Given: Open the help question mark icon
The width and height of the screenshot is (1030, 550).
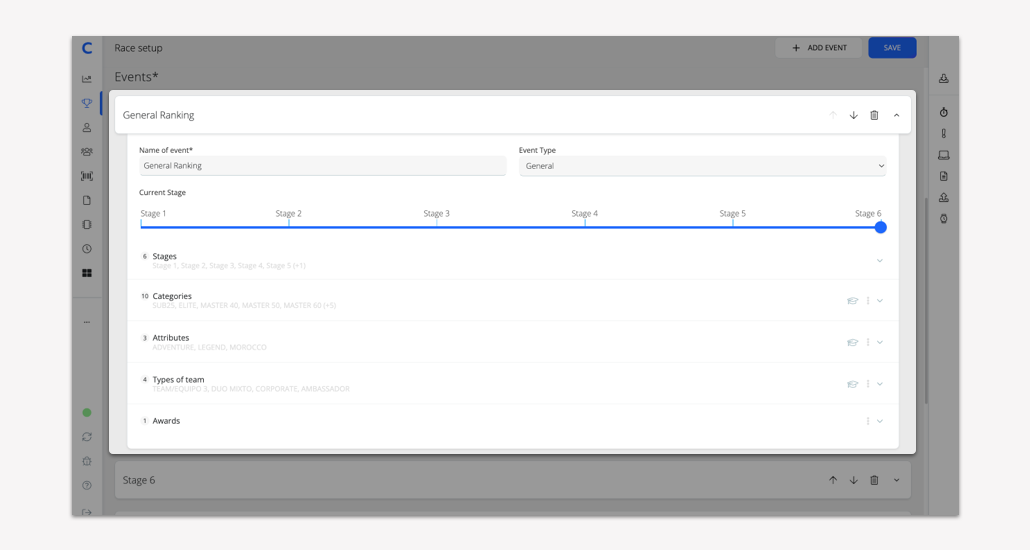Looking at the screenshot, I should (87, 486).
